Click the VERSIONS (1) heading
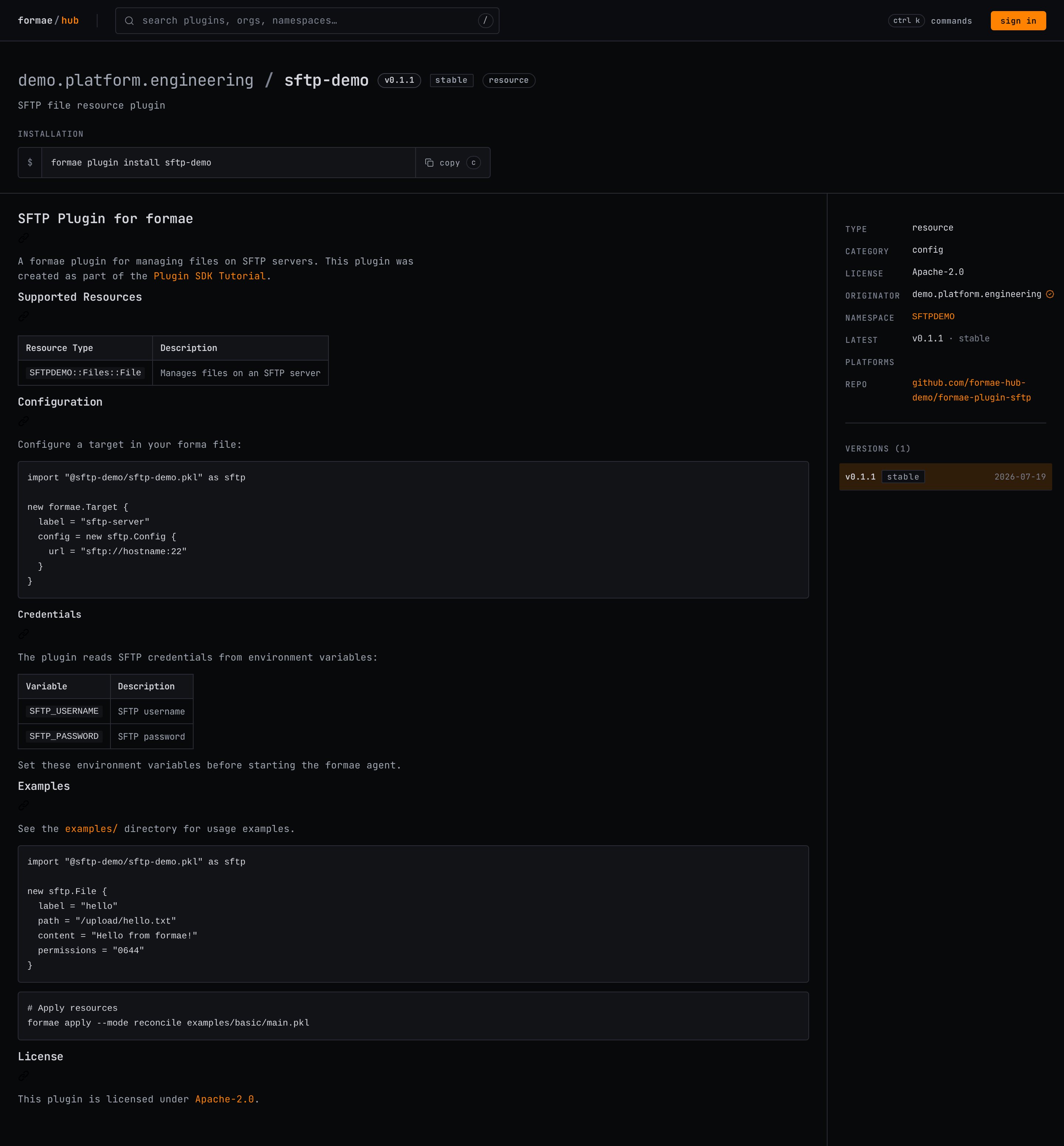The image size is (1064, 1146). coord(877,448)
